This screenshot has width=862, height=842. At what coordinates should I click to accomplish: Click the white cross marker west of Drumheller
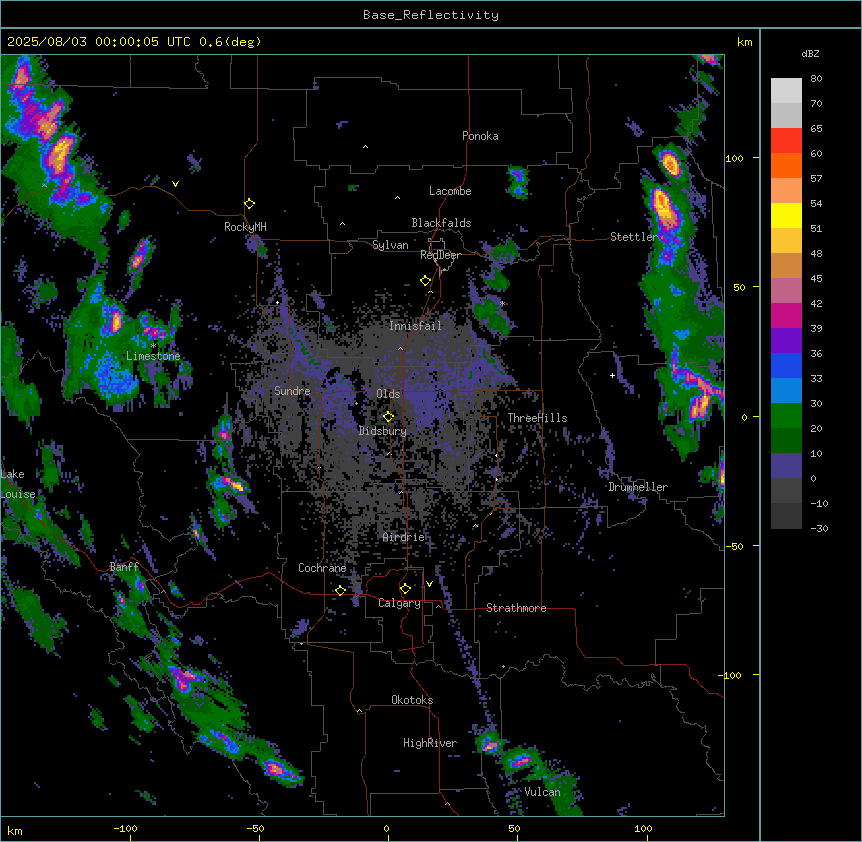pyautogui.click(x=612, y=375)
